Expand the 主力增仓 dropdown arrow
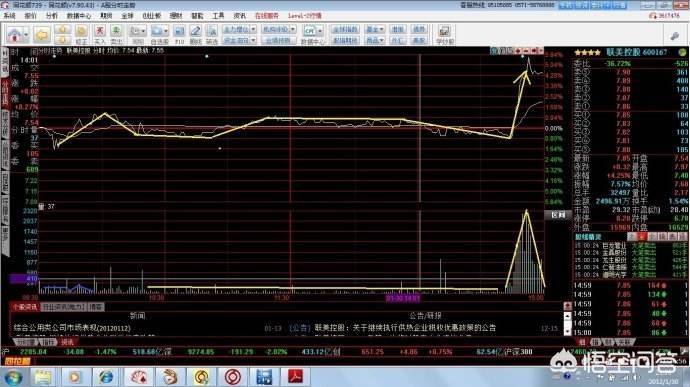This screenshot has height=387, width=690. pos(253,29)
